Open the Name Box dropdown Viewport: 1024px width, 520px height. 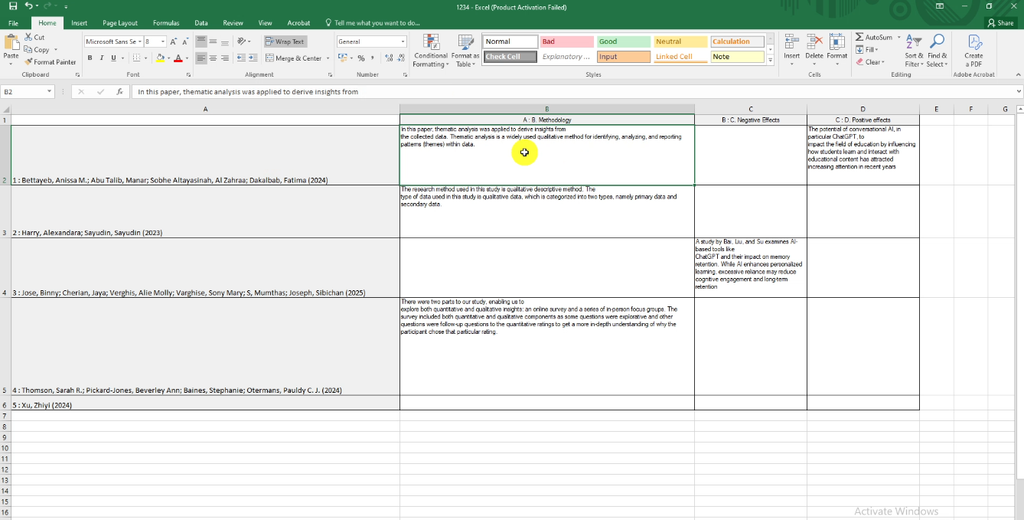coord(49,92)
